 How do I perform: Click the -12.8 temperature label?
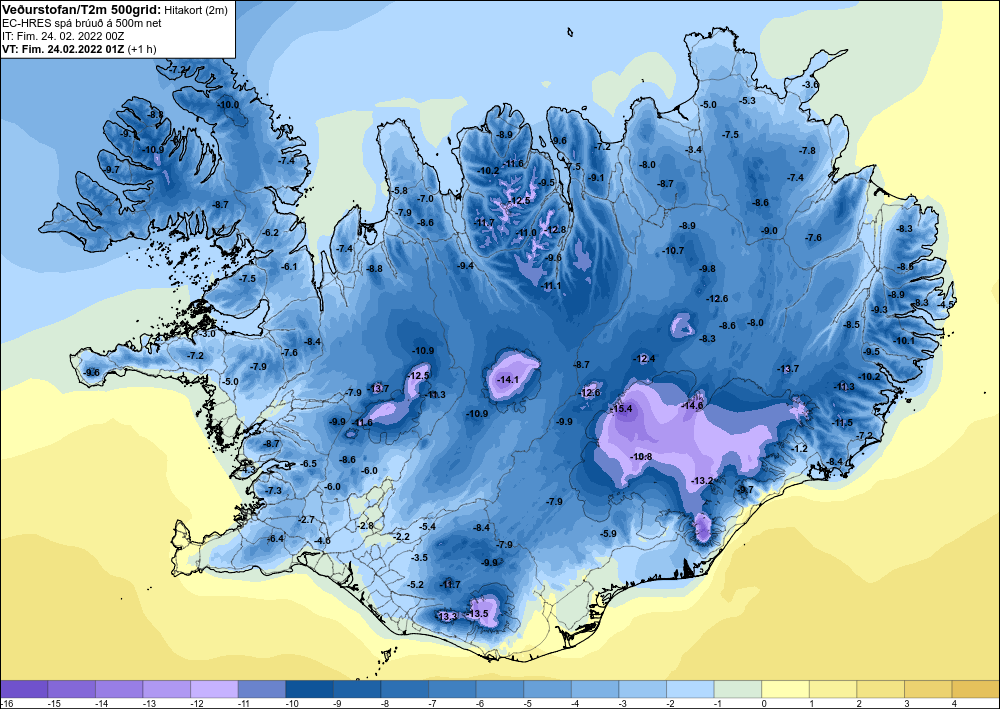(555, 230)
